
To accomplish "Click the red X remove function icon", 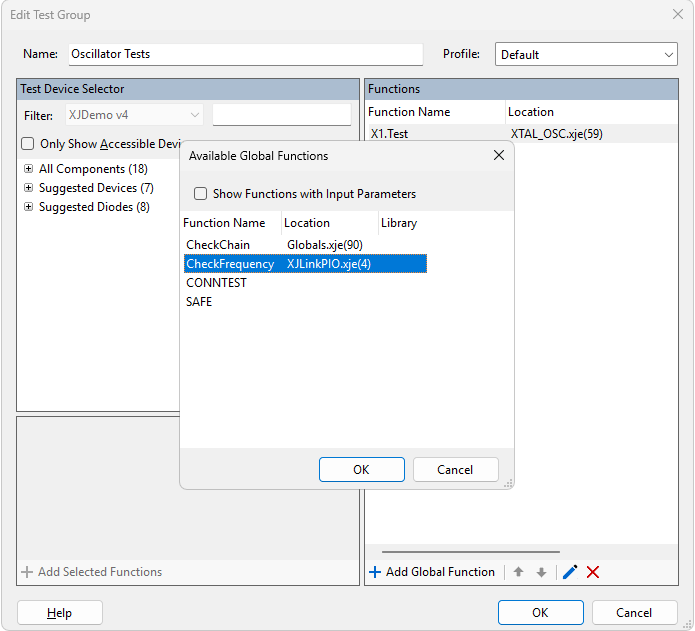I will (593, 572).
